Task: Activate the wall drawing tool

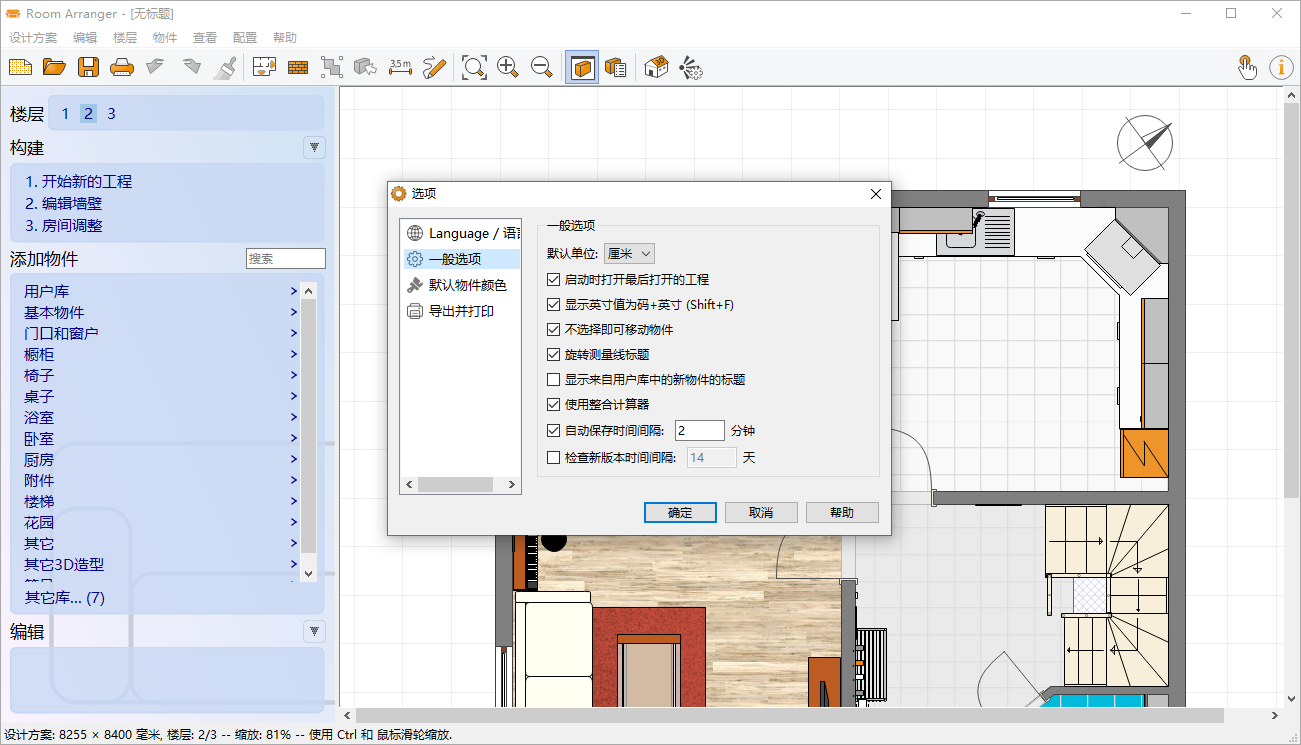Action: coord(297,67)
